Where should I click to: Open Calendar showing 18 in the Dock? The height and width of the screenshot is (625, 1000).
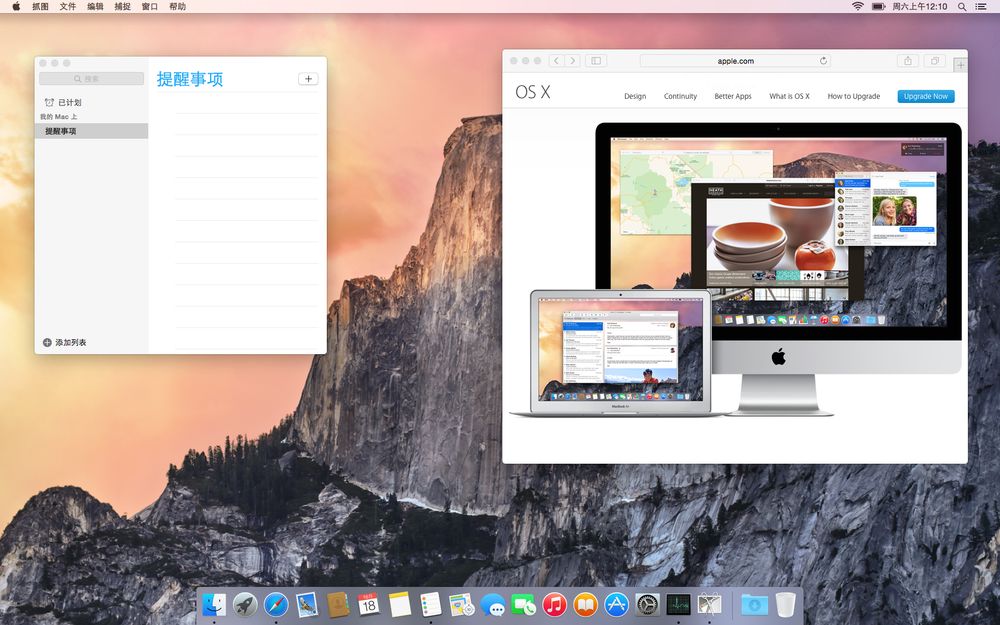pos(369,605)
